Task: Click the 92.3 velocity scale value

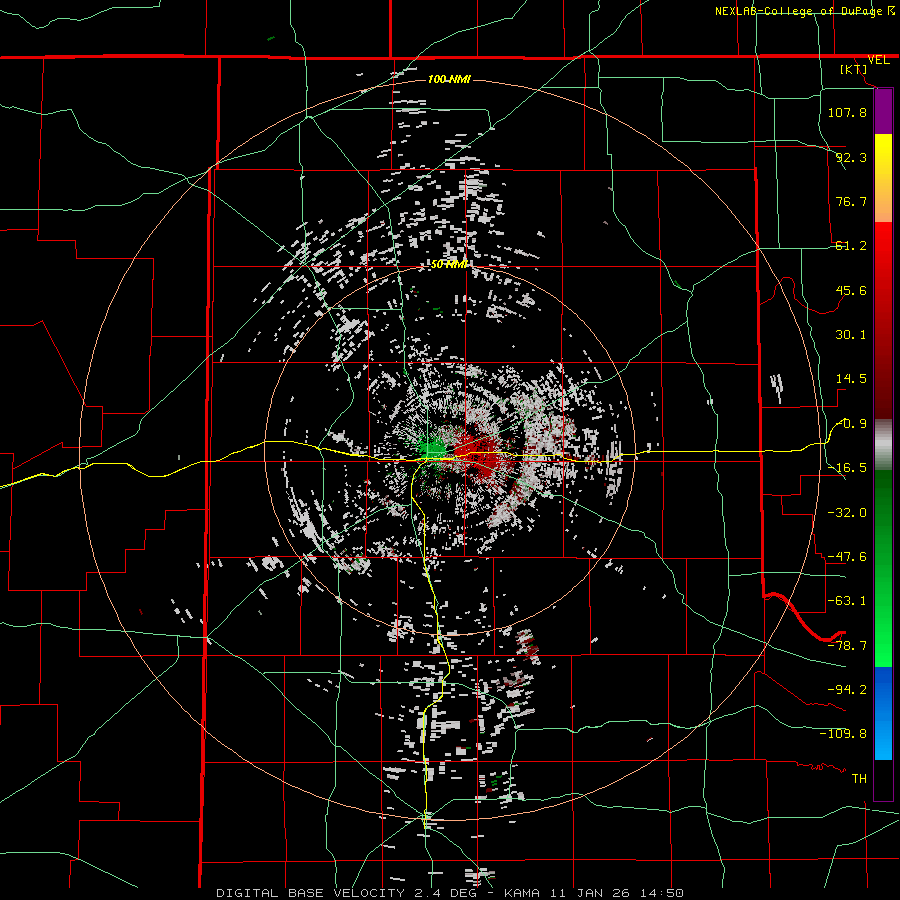Action: point(851,157)
